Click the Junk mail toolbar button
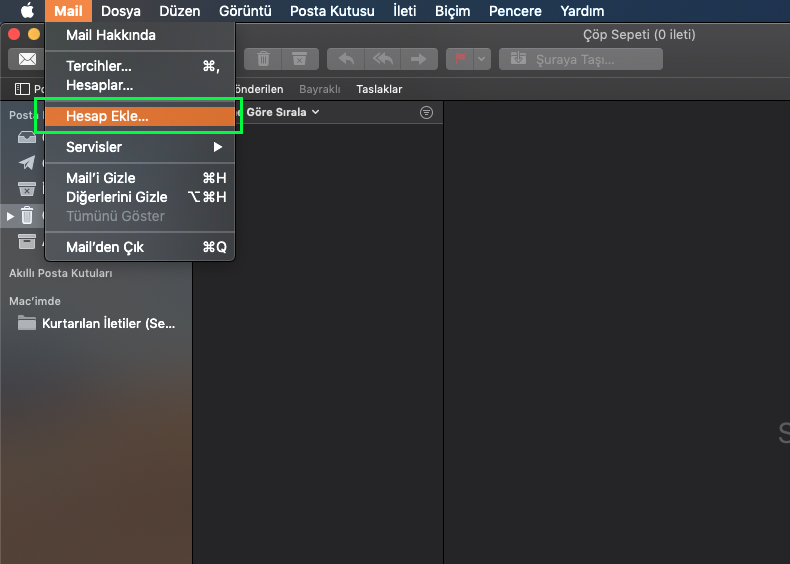 [x=300, y=59]
